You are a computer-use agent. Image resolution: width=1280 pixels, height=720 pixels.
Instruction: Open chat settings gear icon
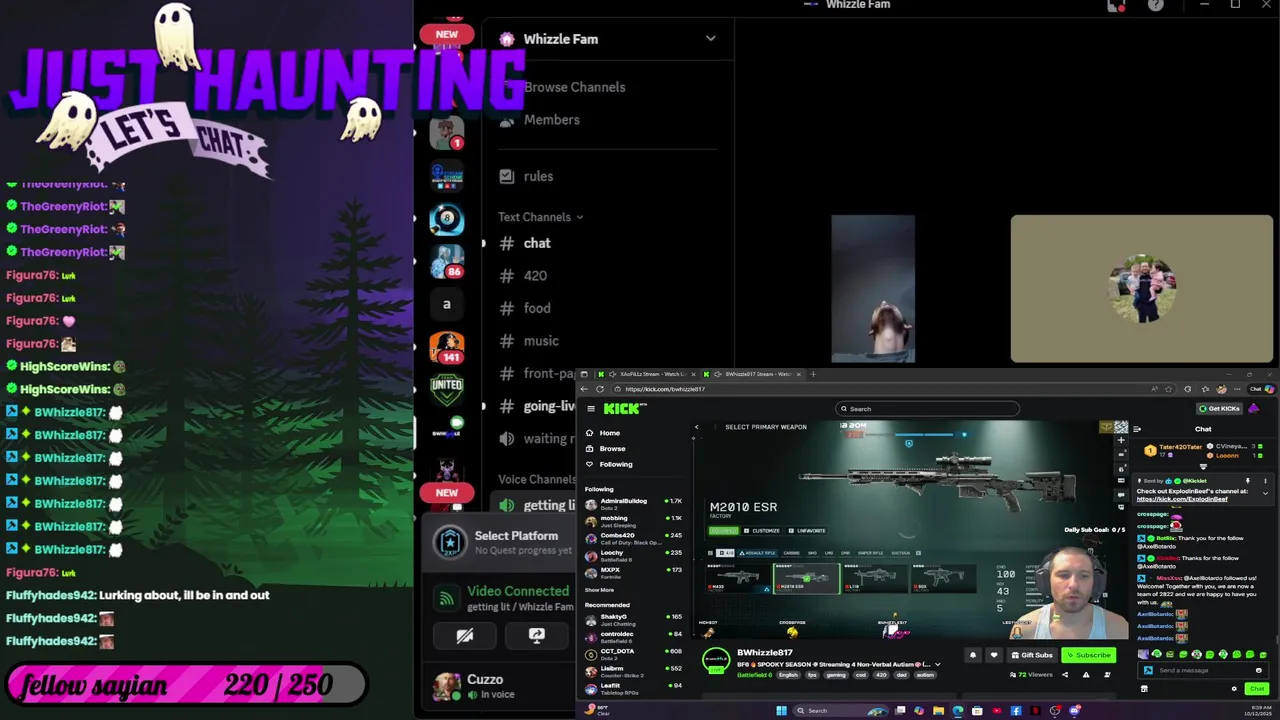pyautogui.click(x=1234, y=688)
